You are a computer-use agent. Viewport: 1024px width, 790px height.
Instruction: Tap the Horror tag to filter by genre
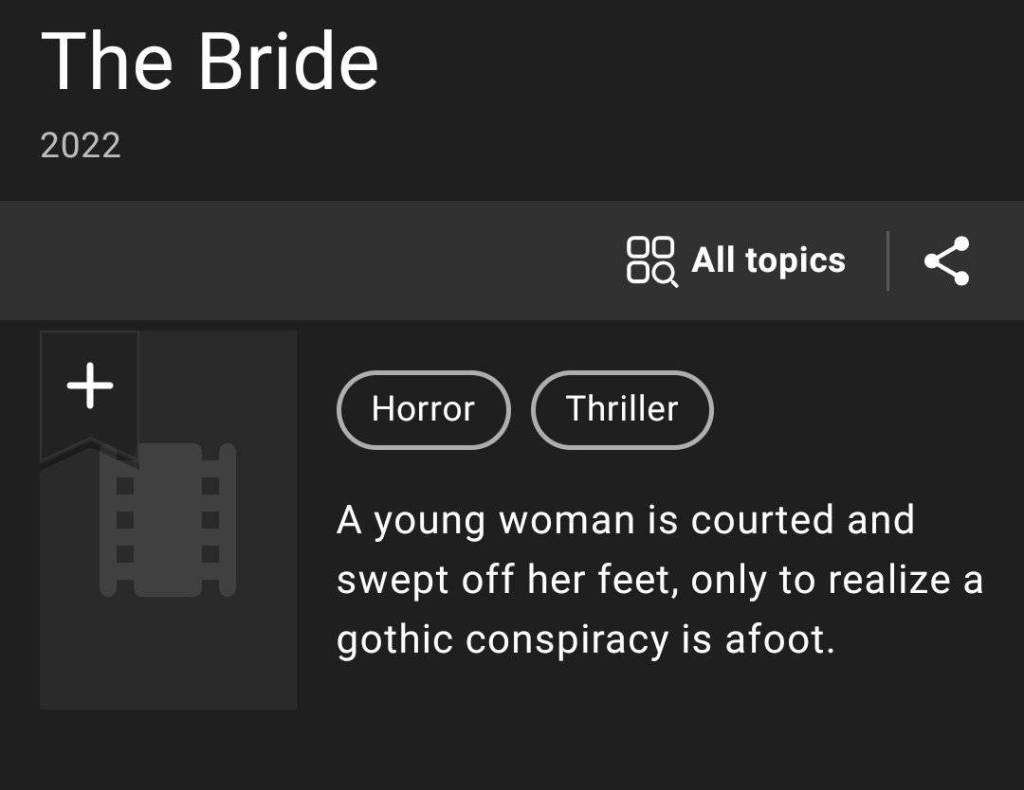click(x=423, y=409)
